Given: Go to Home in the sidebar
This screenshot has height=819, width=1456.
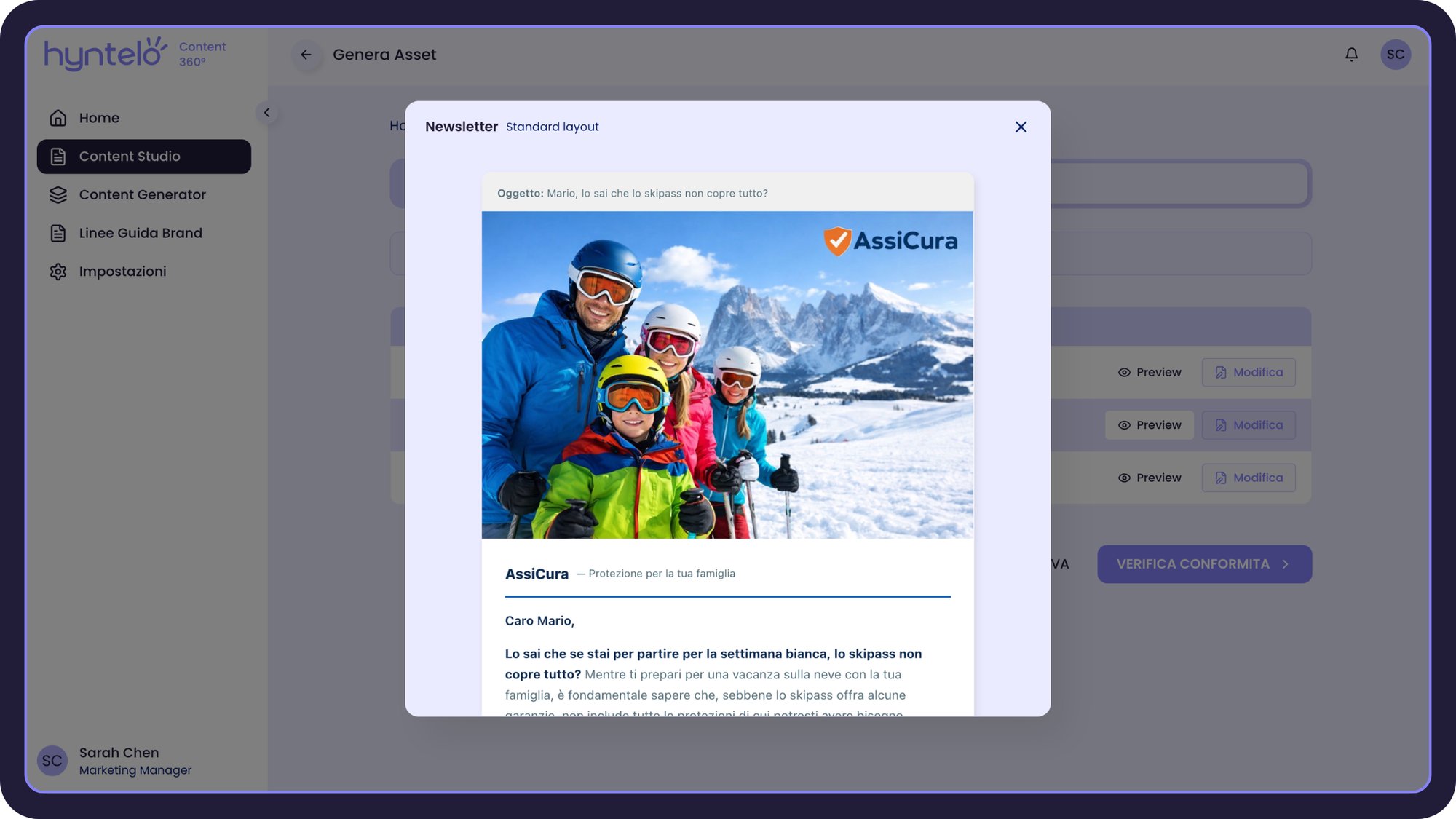Looking at the screenshot, I should pos(144,118).
